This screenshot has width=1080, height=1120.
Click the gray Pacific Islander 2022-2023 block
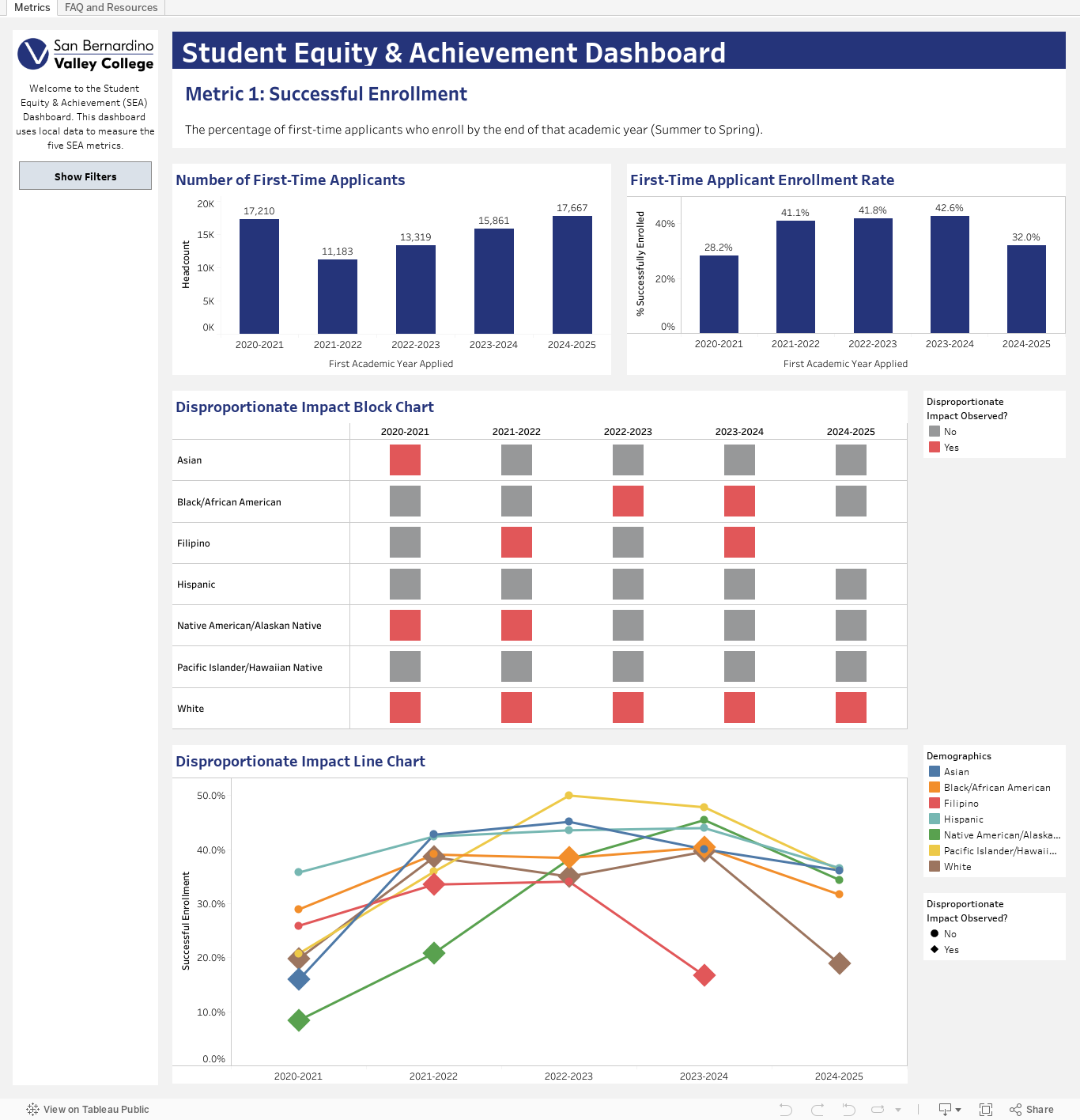(x=628, y=666)
